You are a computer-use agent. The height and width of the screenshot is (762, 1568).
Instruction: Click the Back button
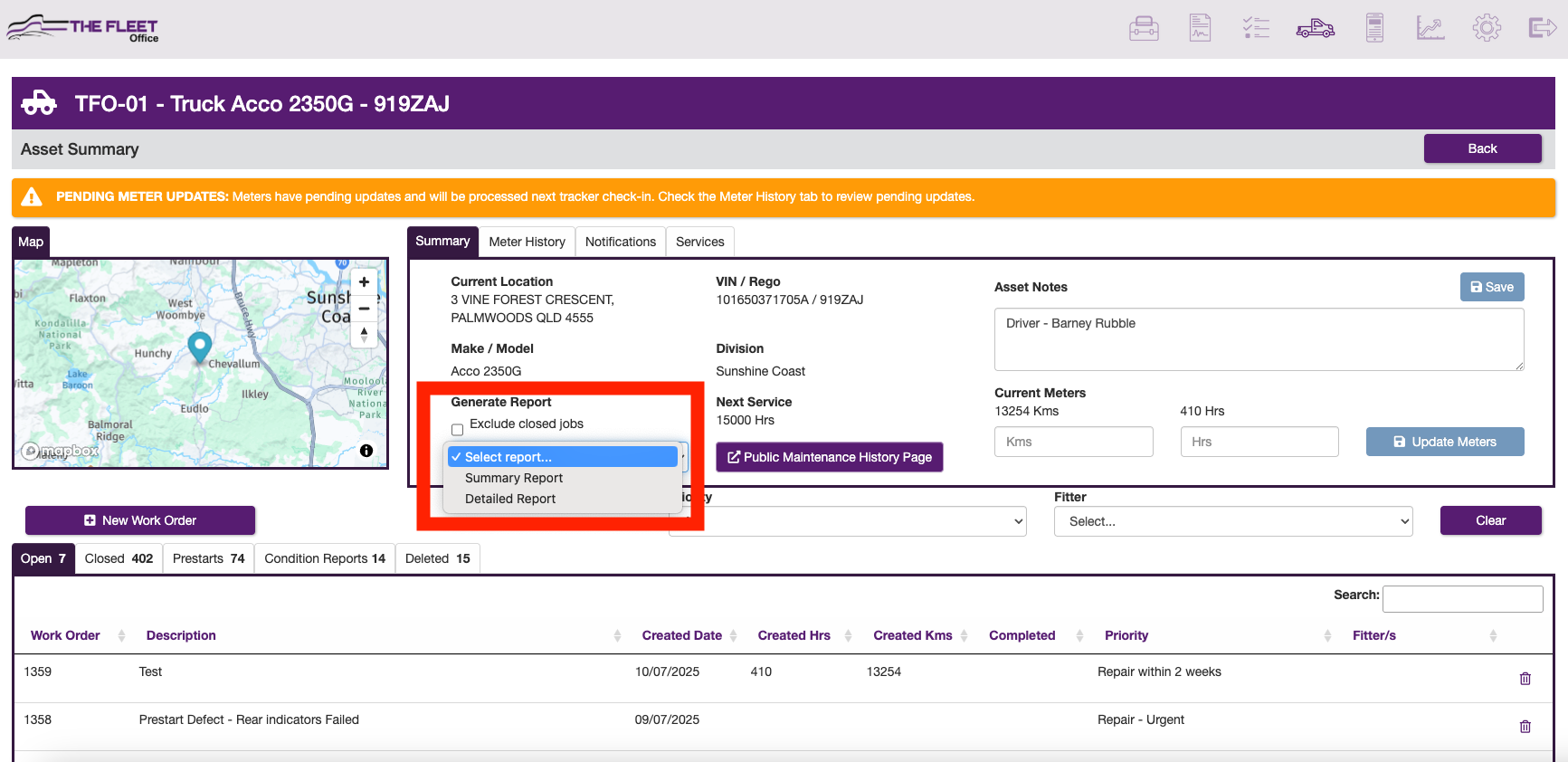click(x=1482, y=148)
